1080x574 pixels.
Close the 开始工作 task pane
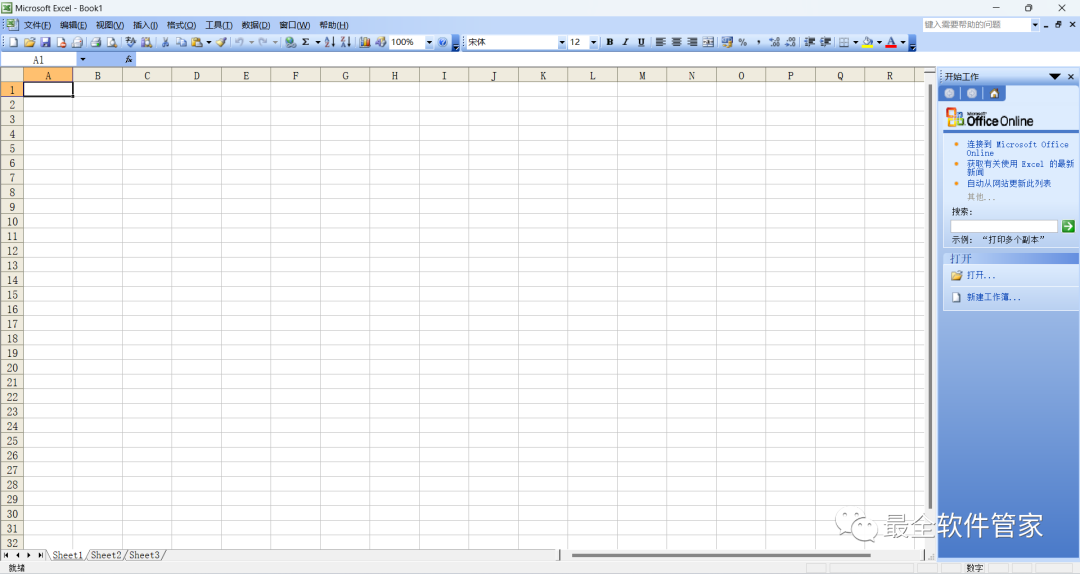[x=1070, y=76]
